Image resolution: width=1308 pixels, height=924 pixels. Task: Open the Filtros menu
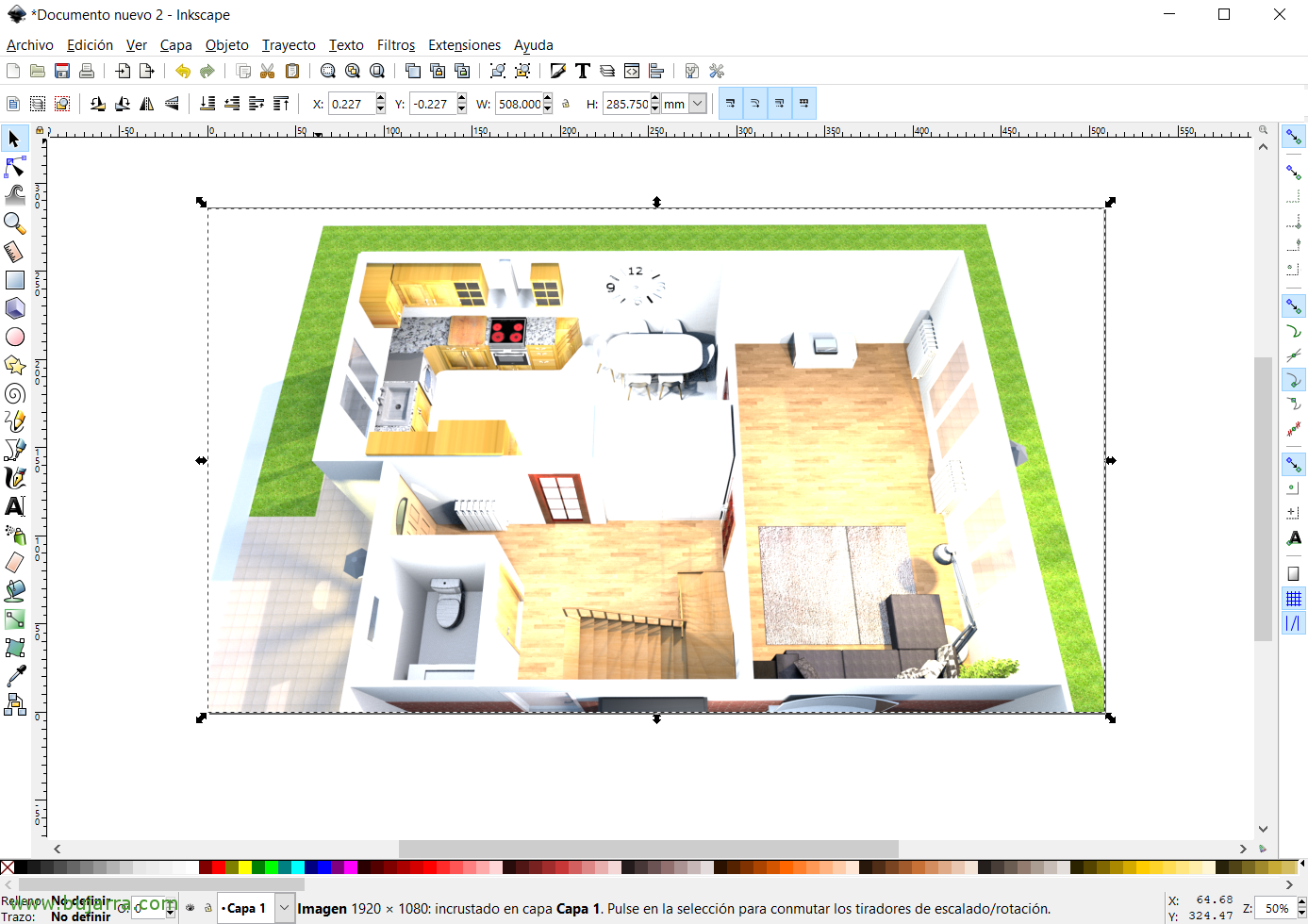coord(395,45)
